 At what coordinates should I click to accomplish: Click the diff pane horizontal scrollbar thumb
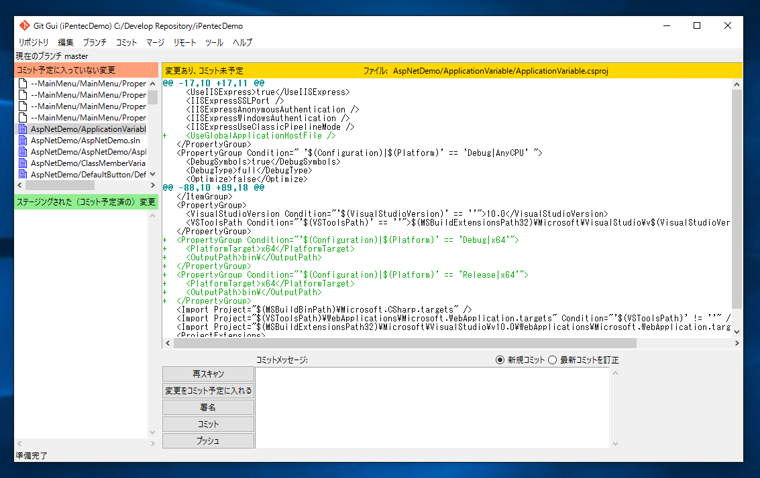pos(405,343)
